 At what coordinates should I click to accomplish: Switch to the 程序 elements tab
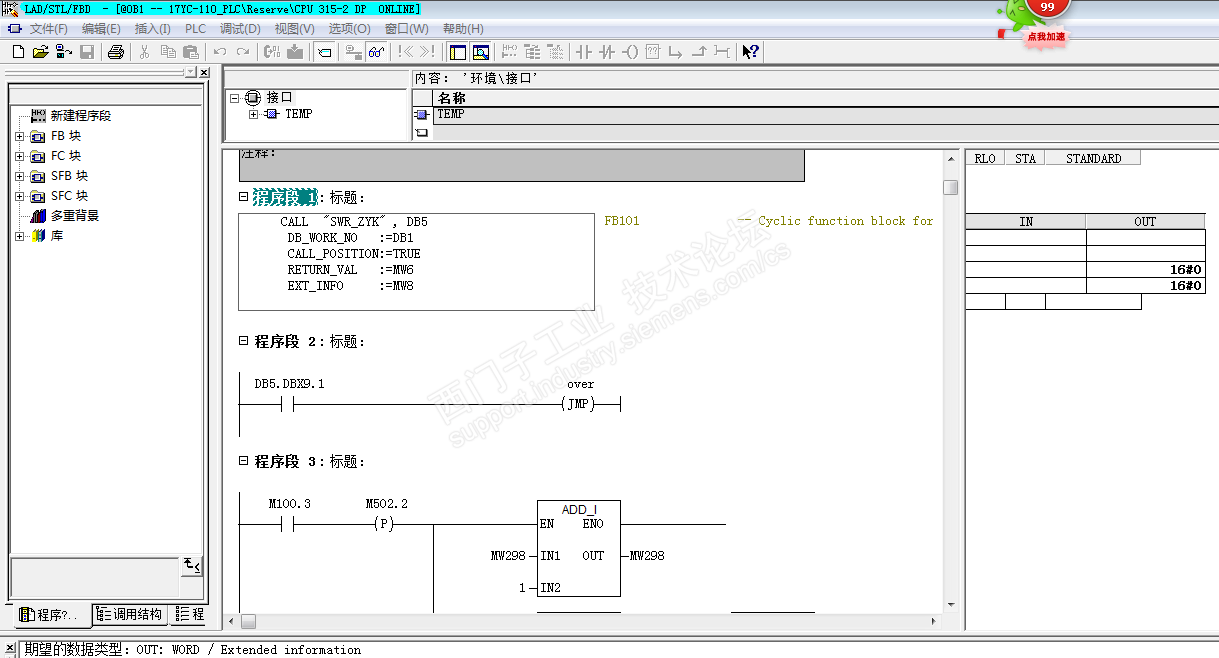point(51,614)
